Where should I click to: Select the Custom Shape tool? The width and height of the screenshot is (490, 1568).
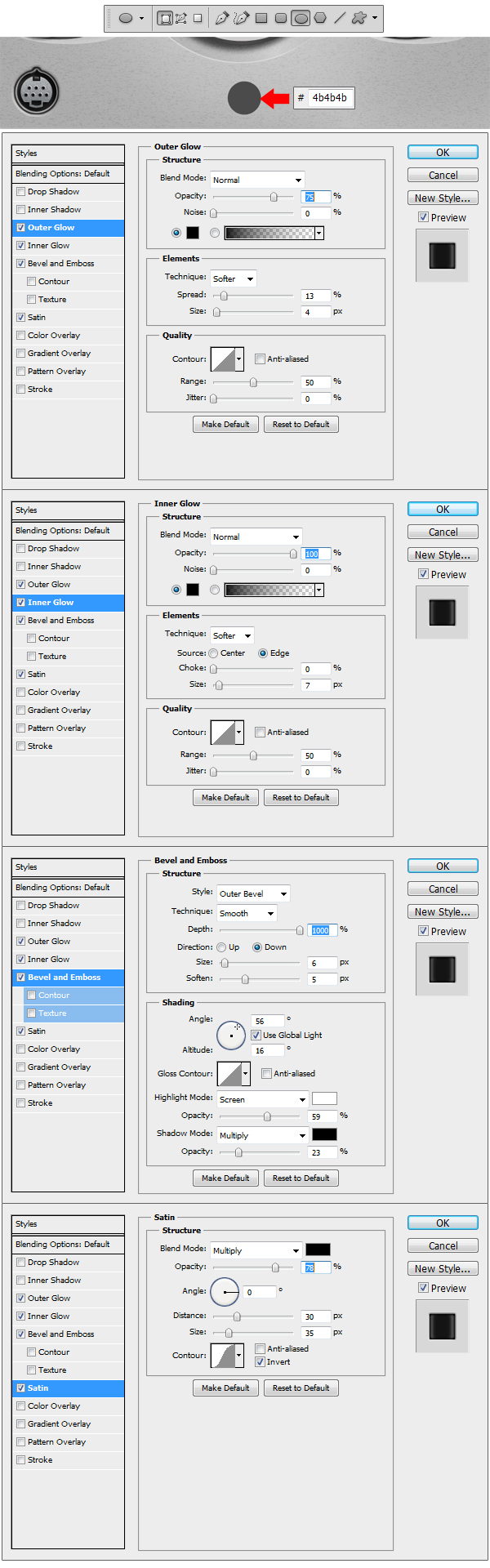359,18
